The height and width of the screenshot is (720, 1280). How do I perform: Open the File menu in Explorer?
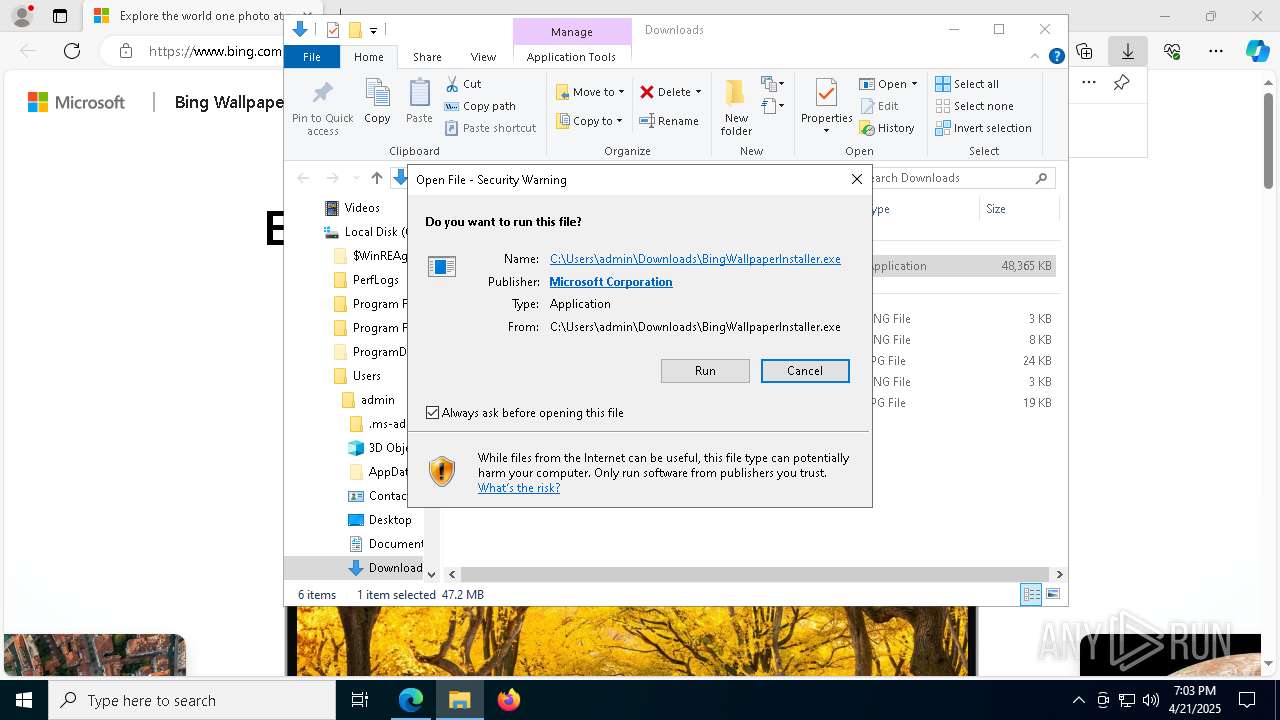[x=312, y=57]
